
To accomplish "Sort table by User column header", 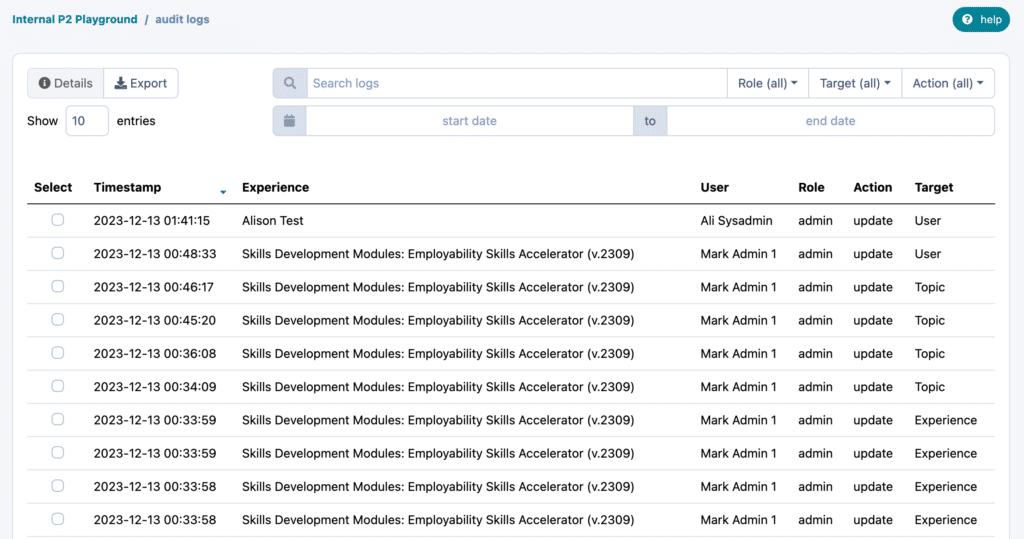I will tap(714, 187).
